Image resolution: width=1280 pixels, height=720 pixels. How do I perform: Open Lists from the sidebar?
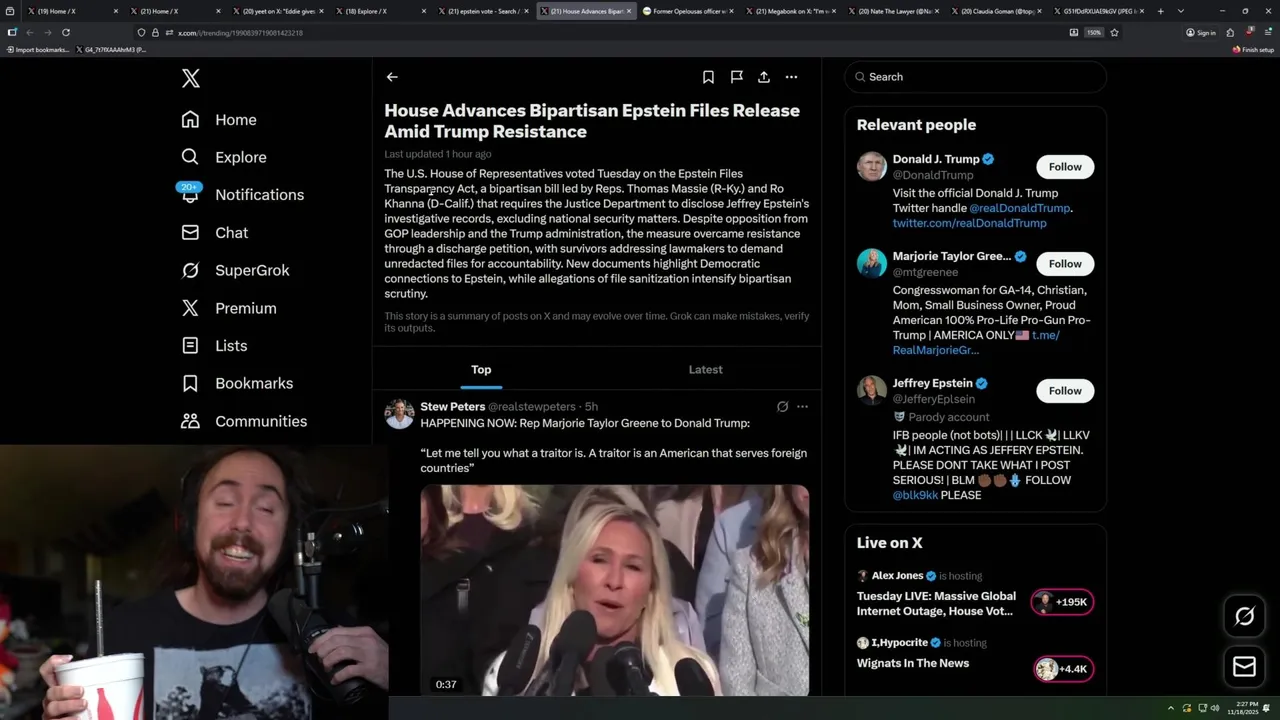[214, 346]
